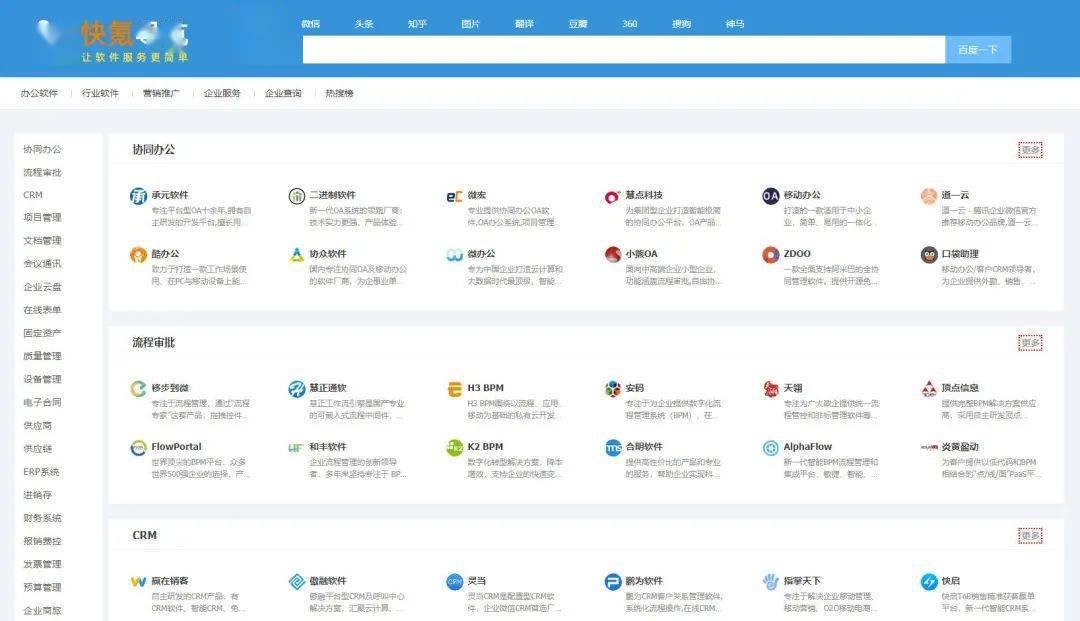The width and height of the screenshot is (1080, 621).
Task: Select the 知乎 search tab
Action: point(417,24)
